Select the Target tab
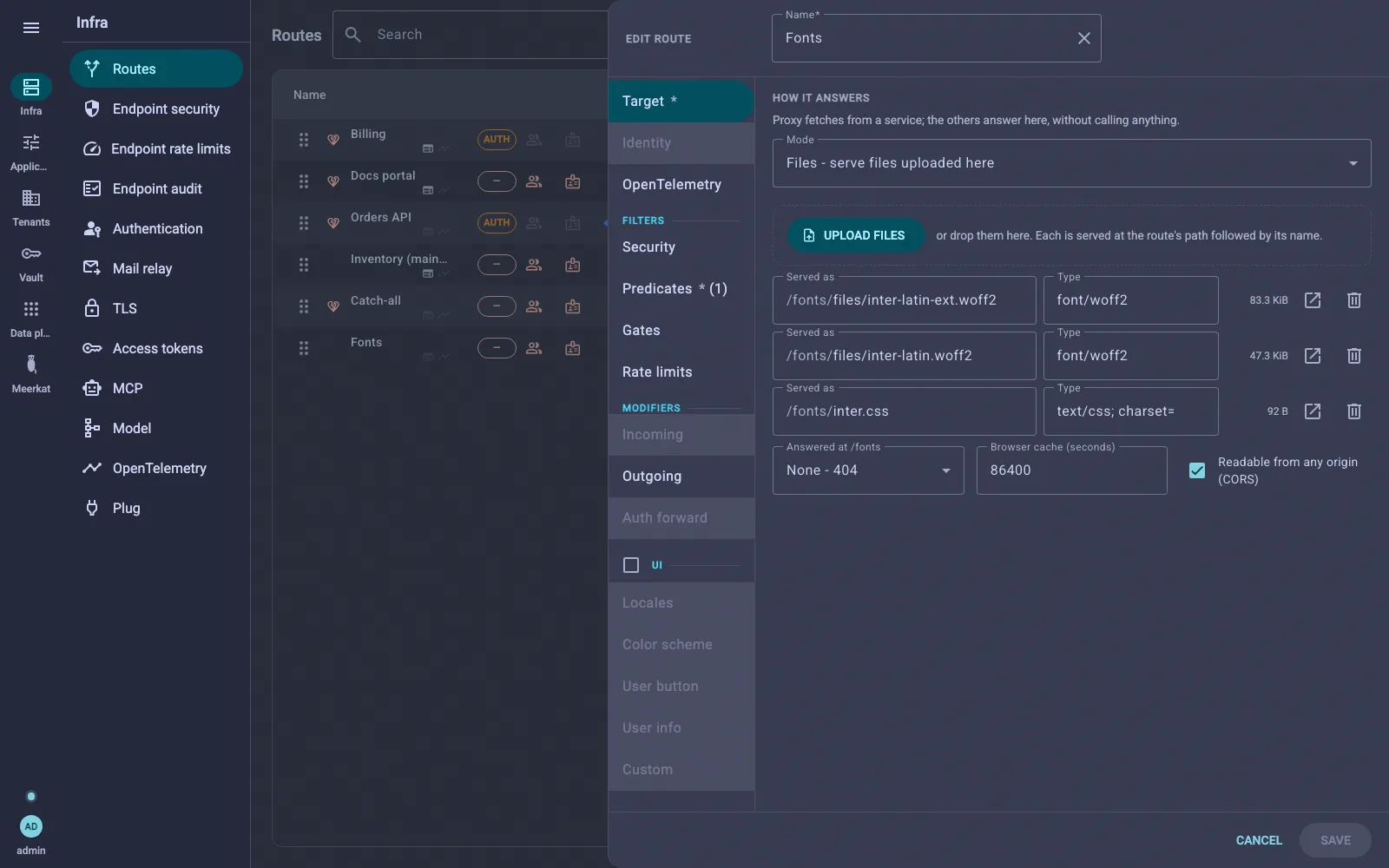The width and height of the screenshot is (1389, 868). coord(681,102)
